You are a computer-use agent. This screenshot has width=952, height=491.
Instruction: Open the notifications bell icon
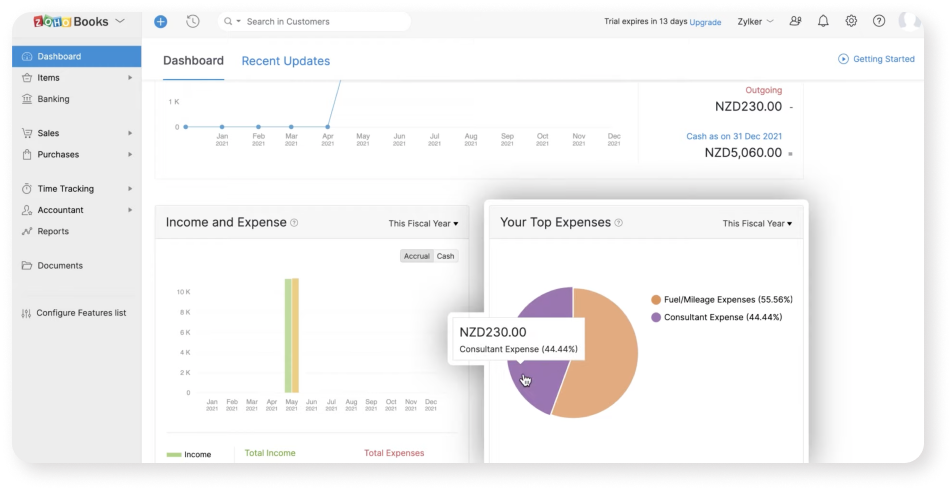(823, 21)
